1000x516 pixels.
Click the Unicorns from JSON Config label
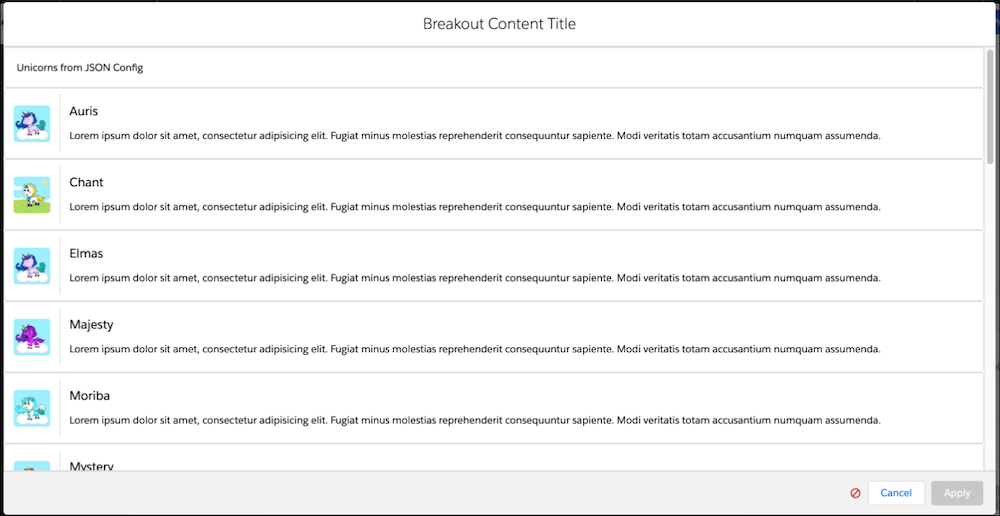pos(80,68)
